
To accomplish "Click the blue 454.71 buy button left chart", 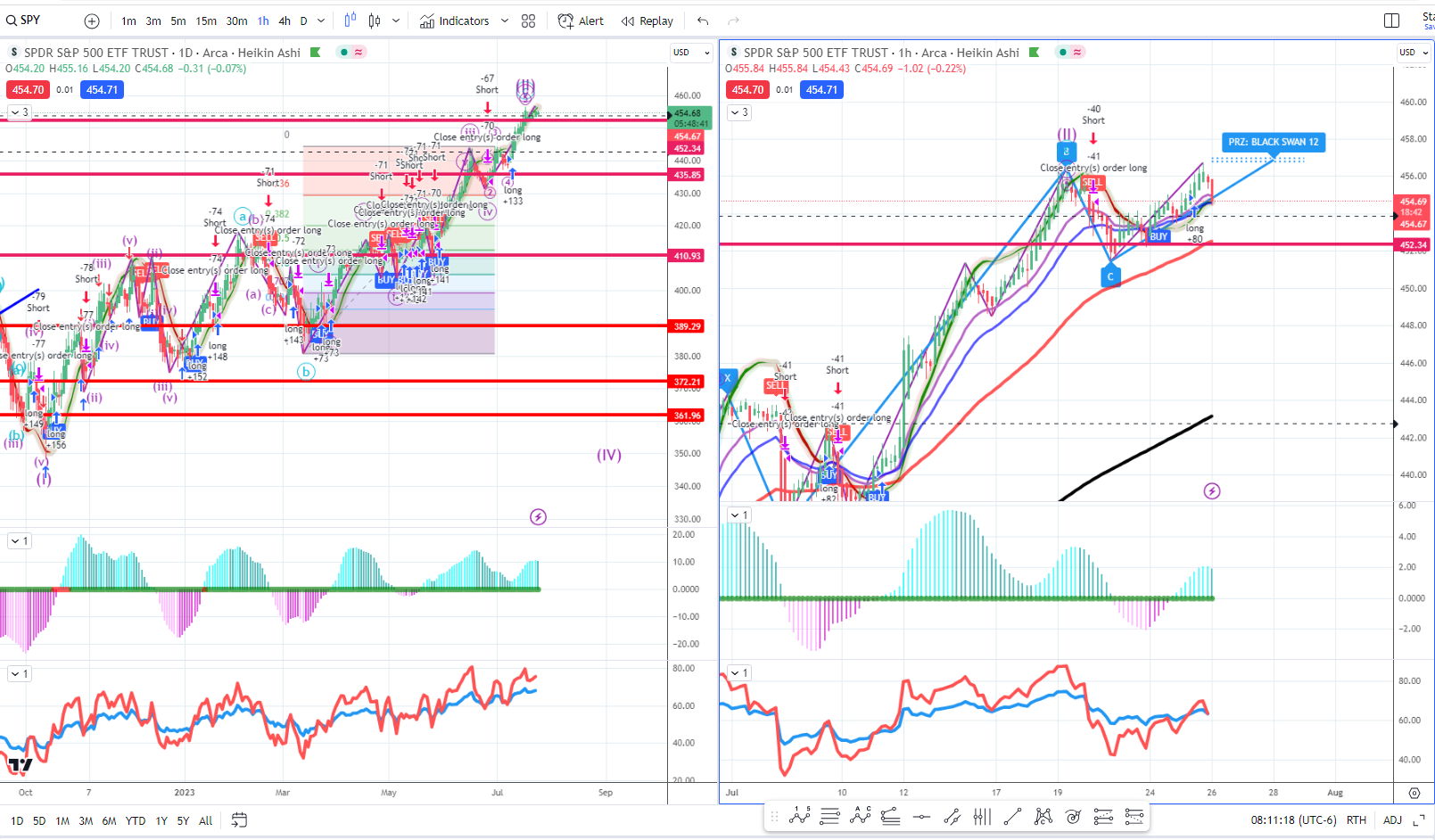I will (x=102, y=90).
